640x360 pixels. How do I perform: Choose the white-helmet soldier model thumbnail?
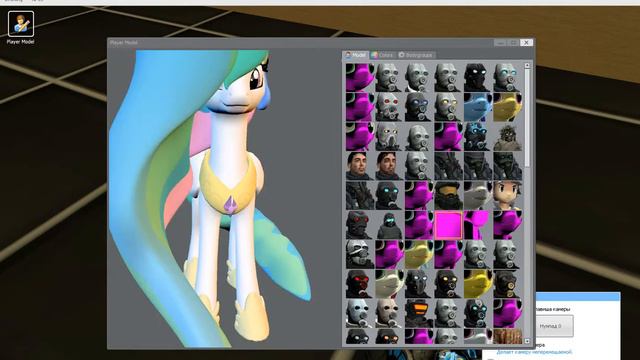pyautogui.click(x=360, y=254)
